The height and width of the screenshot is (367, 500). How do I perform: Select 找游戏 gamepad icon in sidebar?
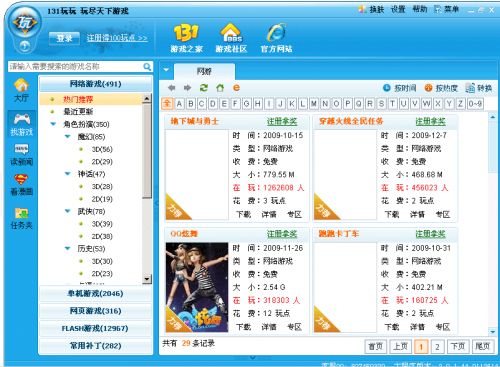[x=22, y=125]
